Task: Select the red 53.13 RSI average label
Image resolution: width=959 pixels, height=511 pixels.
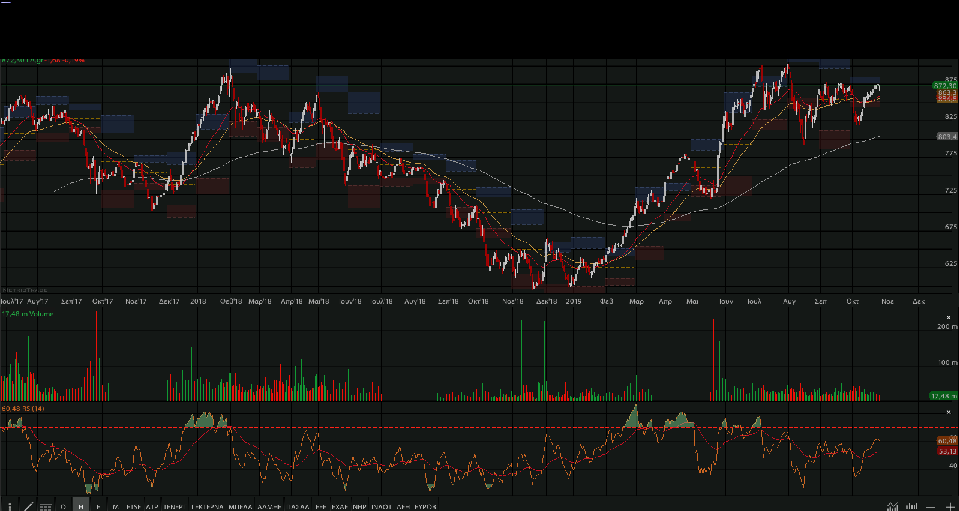Action: pyautogui.click(x=946, y=451)
